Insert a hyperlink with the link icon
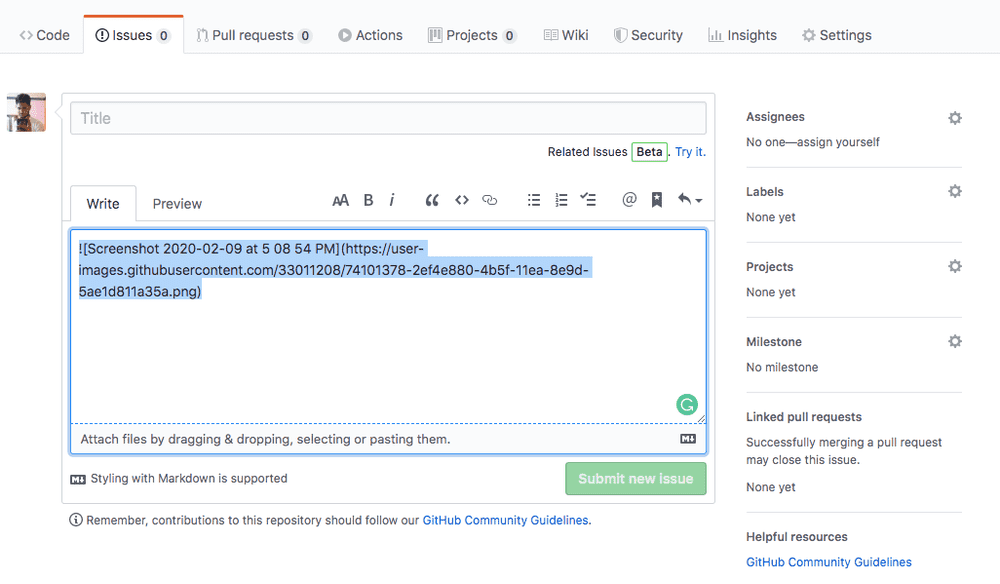Viewport: 1000px width, 584px height. click(489, 199)
